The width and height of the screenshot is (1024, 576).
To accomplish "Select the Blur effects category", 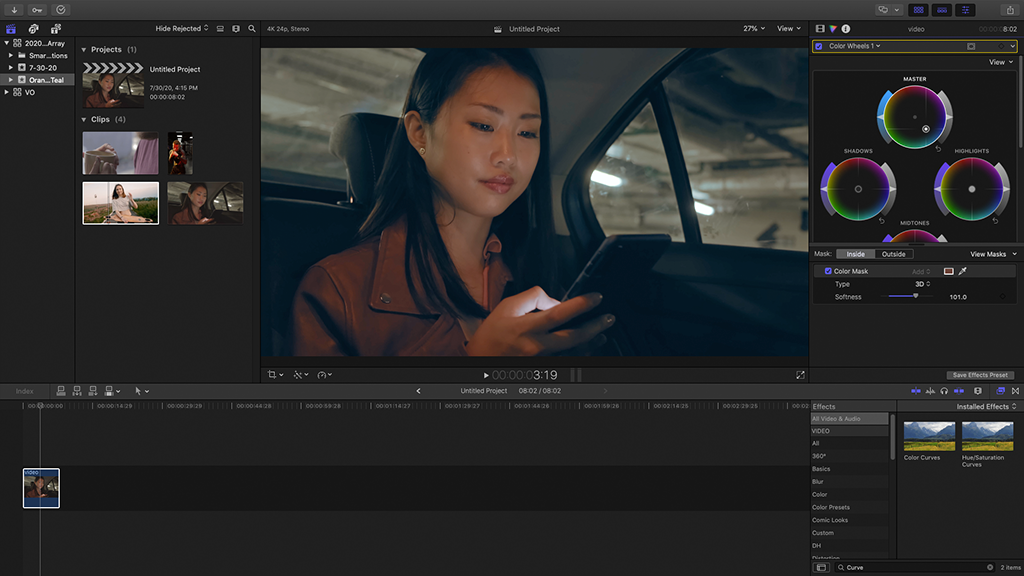I will [x=818, y=482].
